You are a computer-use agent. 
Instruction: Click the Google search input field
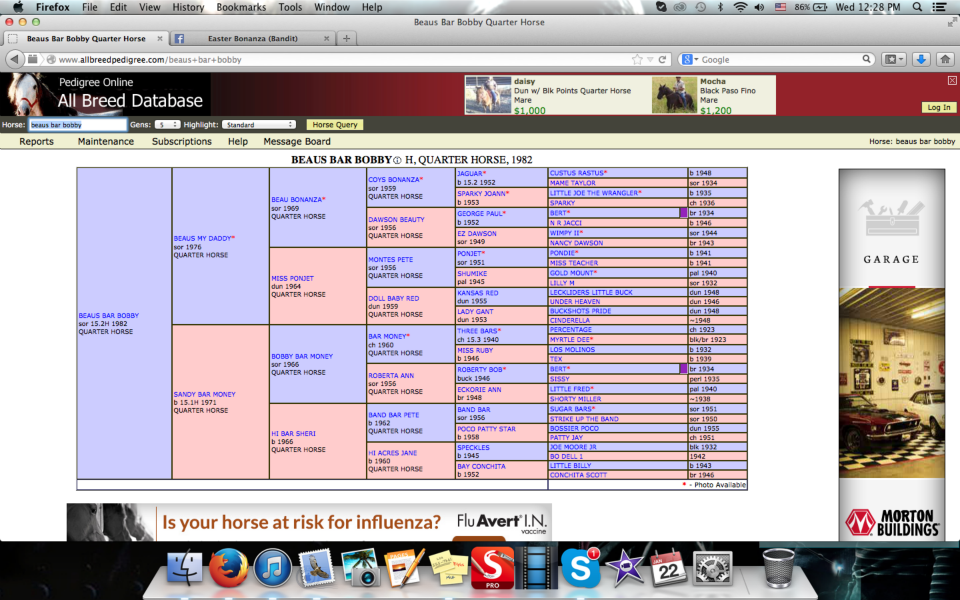click(781, 59)
